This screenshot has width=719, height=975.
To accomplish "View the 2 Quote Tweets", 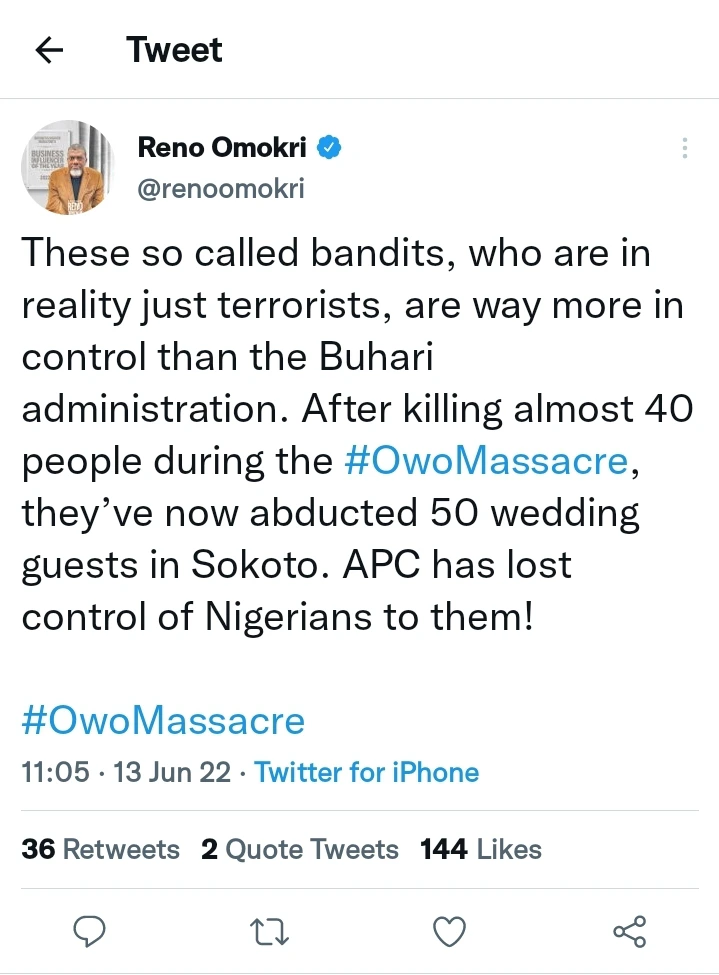I will (x=299, y=850).
